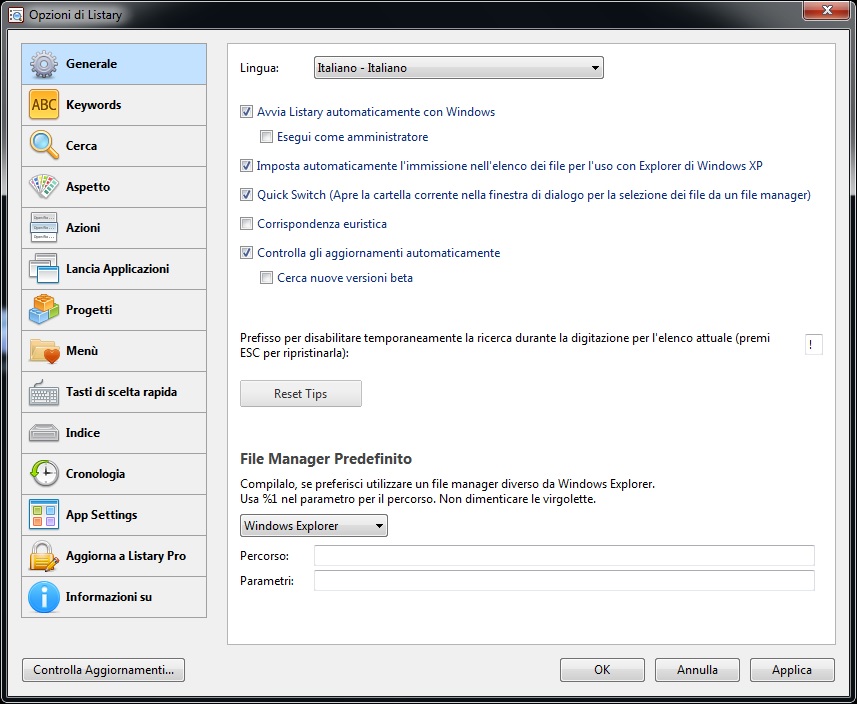Go to the Aspetto section
The height and width of the screenshot is (704, 857).
click(114, 187)
